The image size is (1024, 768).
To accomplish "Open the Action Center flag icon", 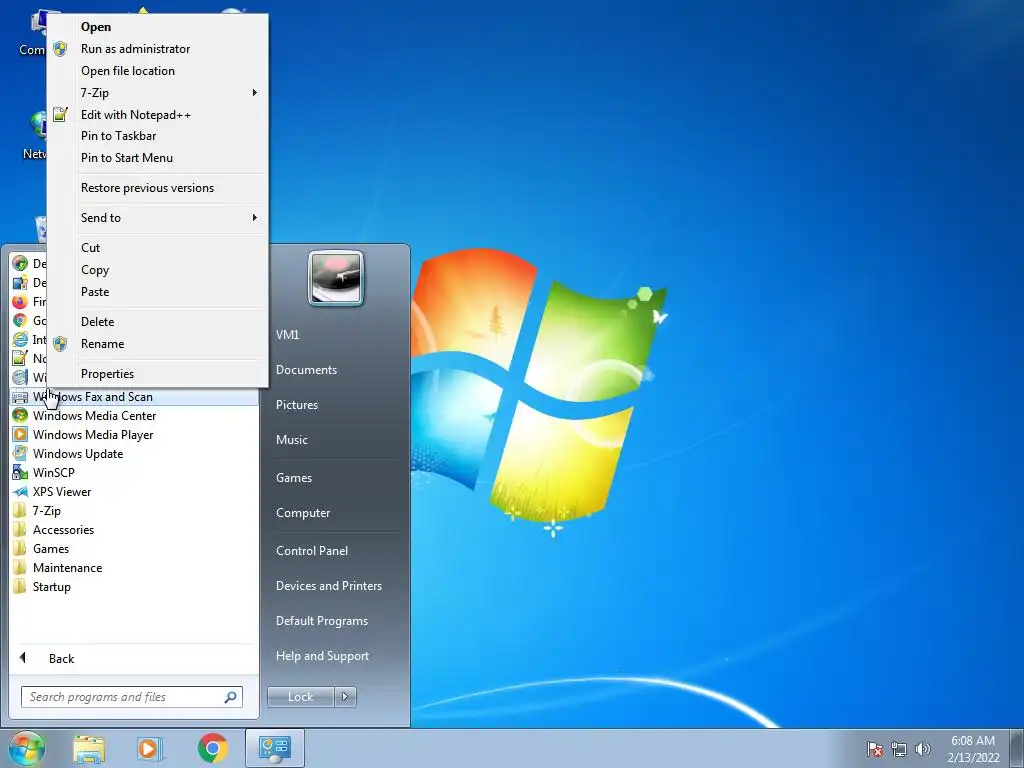I will pyautogui.click(x=875, y=749).
